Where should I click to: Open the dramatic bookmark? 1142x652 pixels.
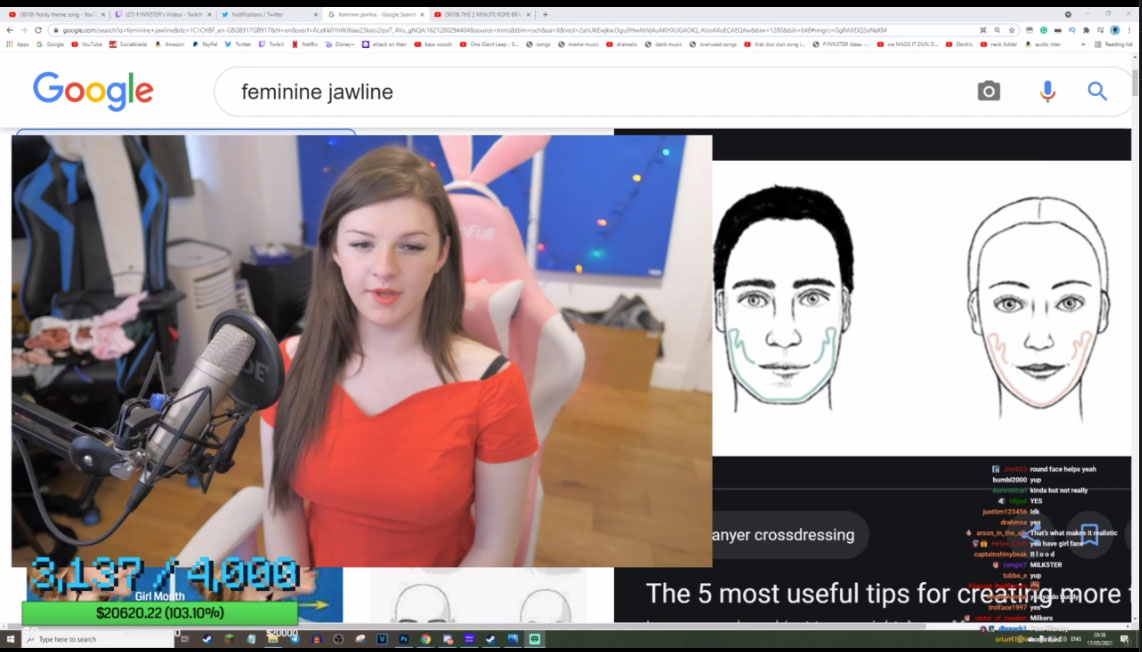point(621,44)
